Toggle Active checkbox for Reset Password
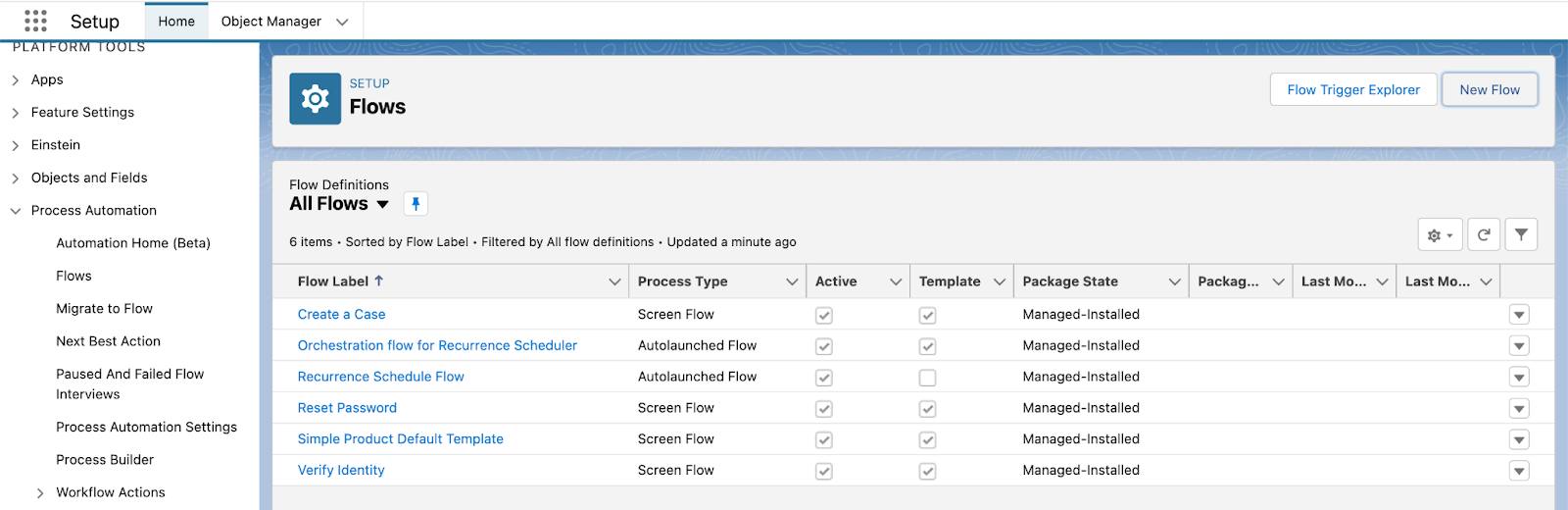Screen dimensions: 1568x510 824,409
